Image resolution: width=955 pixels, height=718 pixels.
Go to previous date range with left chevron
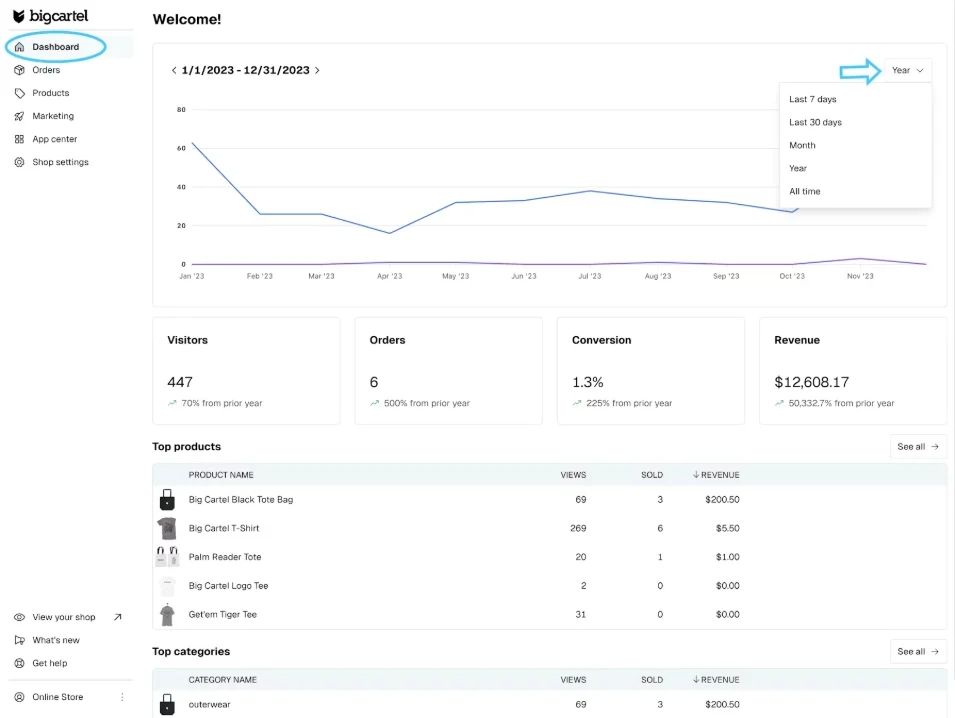coord(173,70)
